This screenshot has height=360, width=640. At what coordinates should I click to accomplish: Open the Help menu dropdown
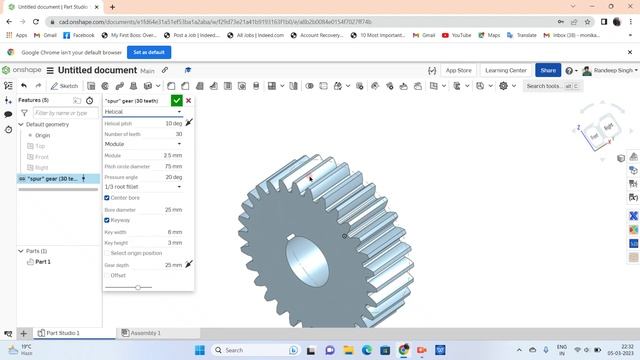tap(571, 71)
